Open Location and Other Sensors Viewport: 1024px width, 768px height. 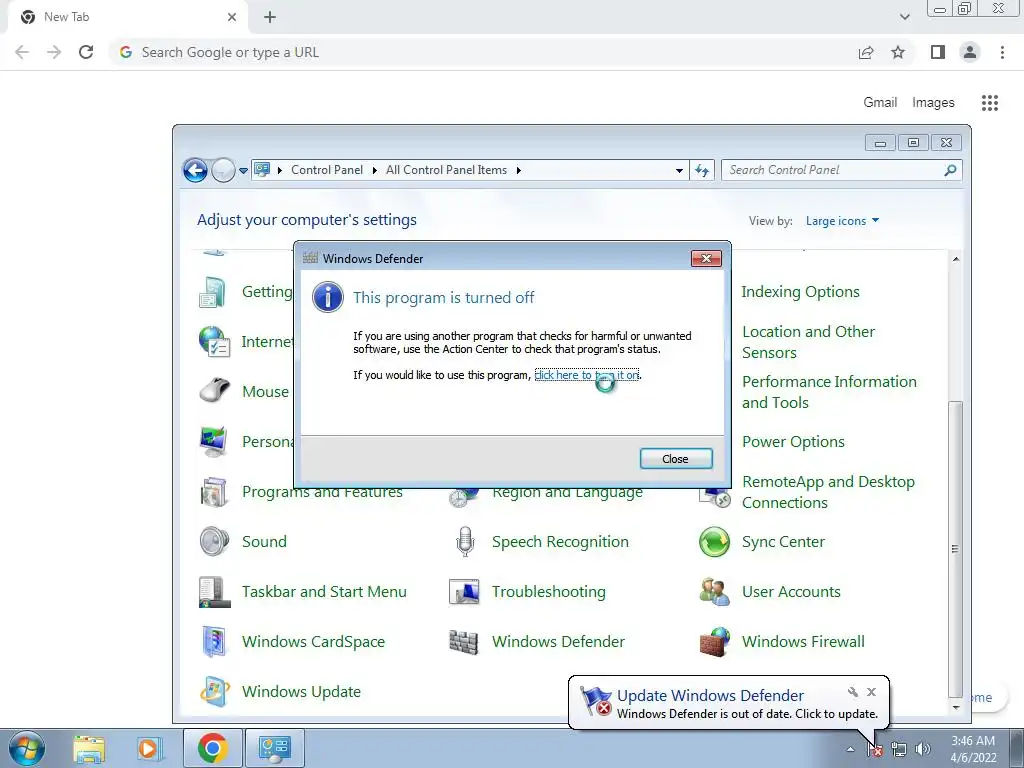pos(808,342)
